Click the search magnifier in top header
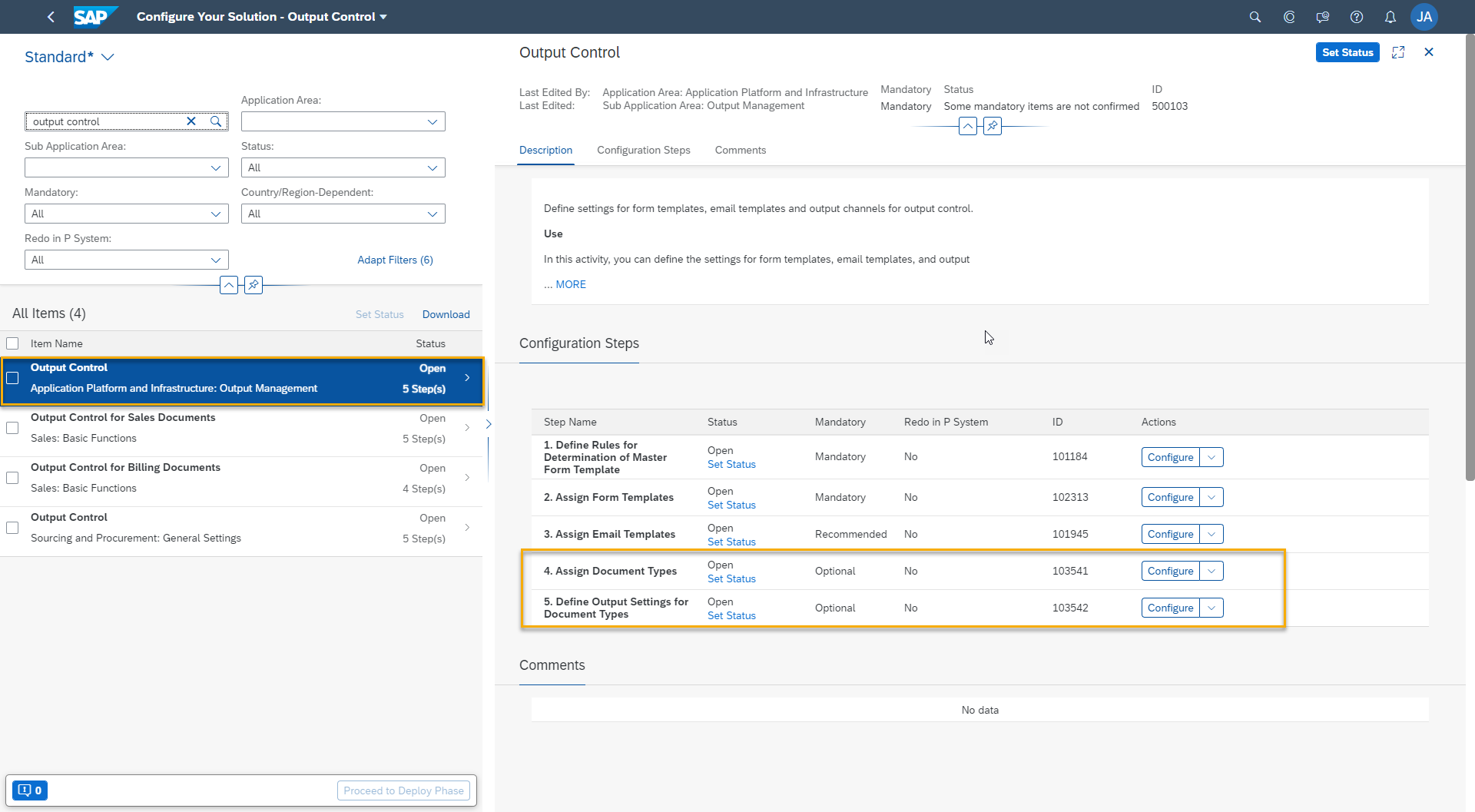This screenshot has width=1475, height=812. (x=1255, y=17)
